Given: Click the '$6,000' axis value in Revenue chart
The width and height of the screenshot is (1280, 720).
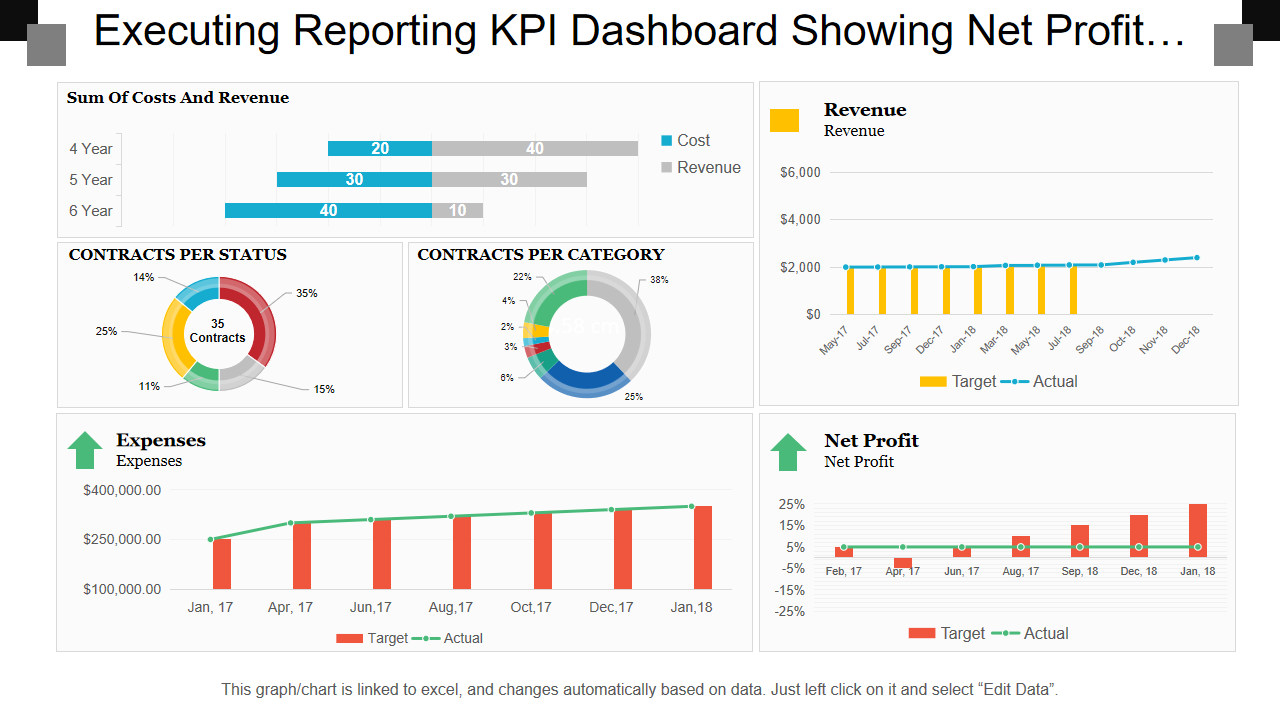Looking at the screenshot, I should pos(800,172).
